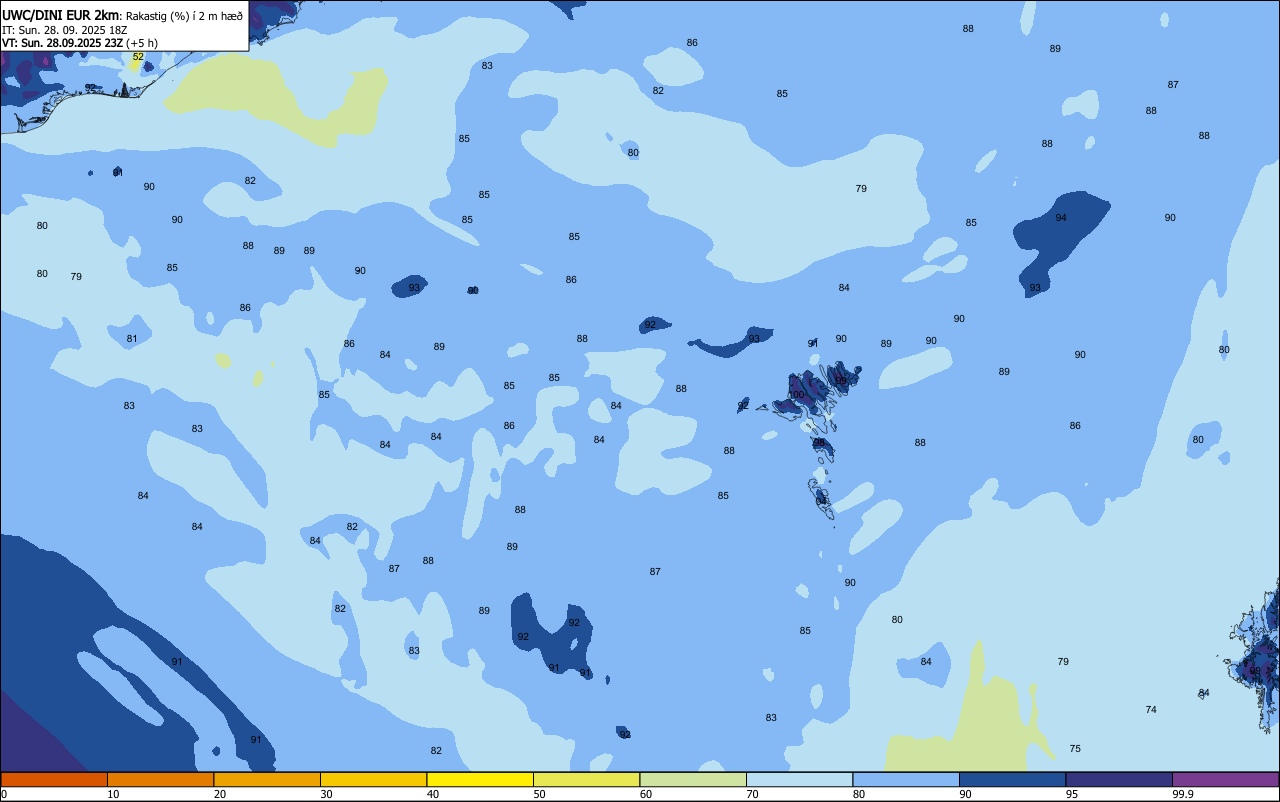The image size is (1280, 802).
Task: Click the '75' humidity value on the map
Action: tap(1075, 749)
